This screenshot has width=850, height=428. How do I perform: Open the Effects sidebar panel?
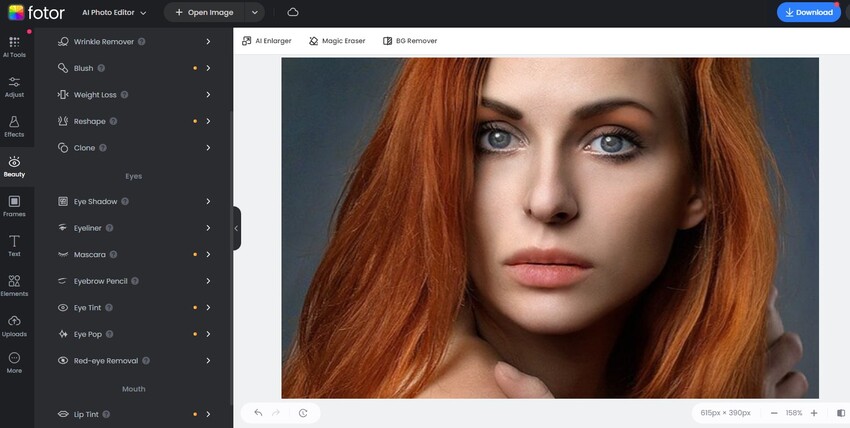(x=14, y=126)
